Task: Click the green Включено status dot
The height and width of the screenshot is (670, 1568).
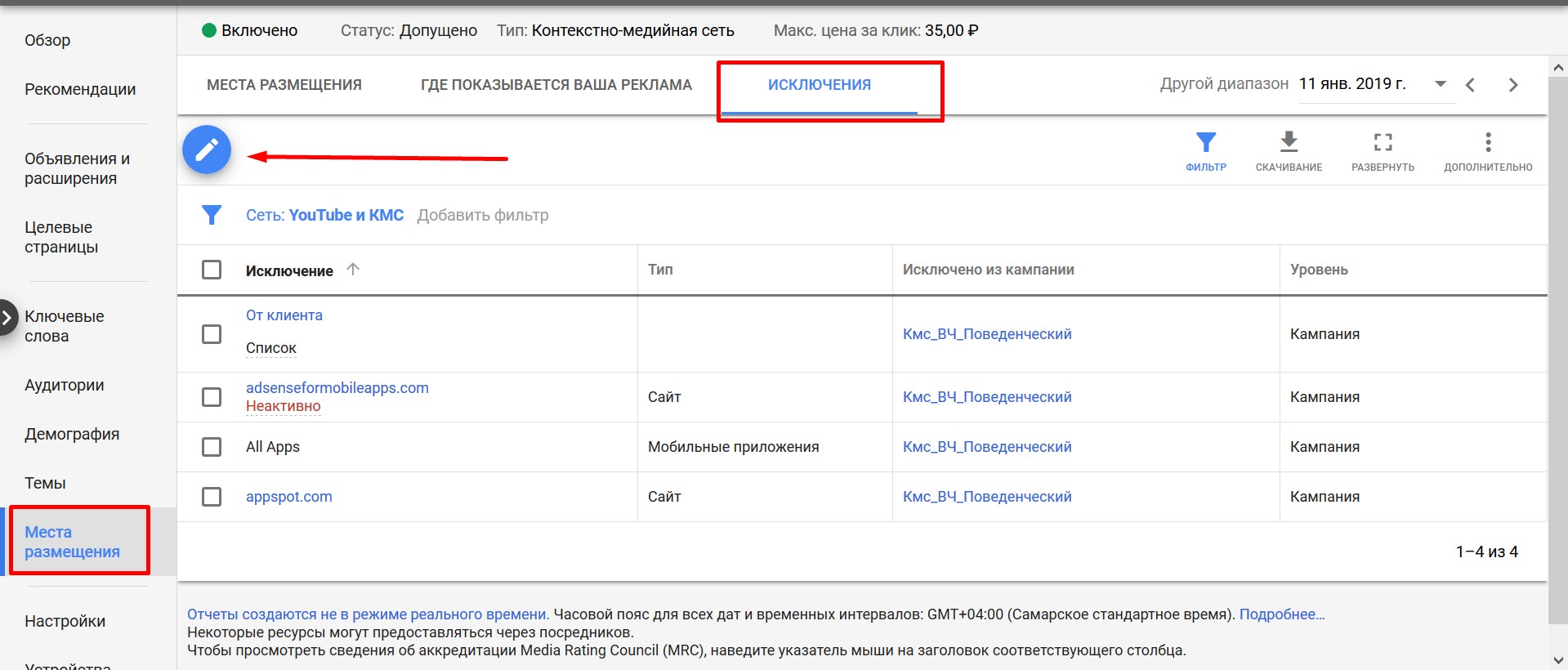Action: tap(208, 30)
